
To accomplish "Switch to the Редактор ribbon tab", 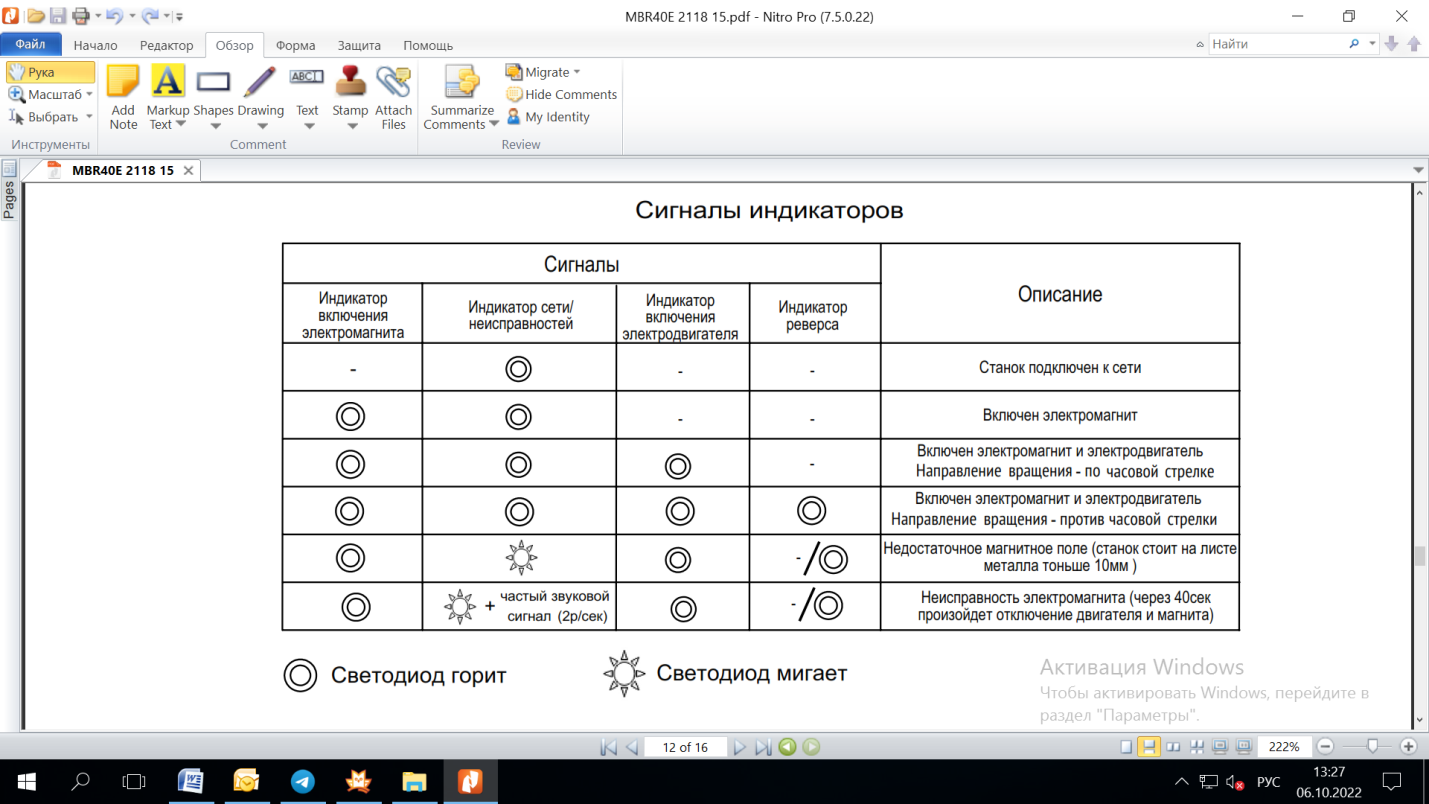I will click(x=167, y=45).
